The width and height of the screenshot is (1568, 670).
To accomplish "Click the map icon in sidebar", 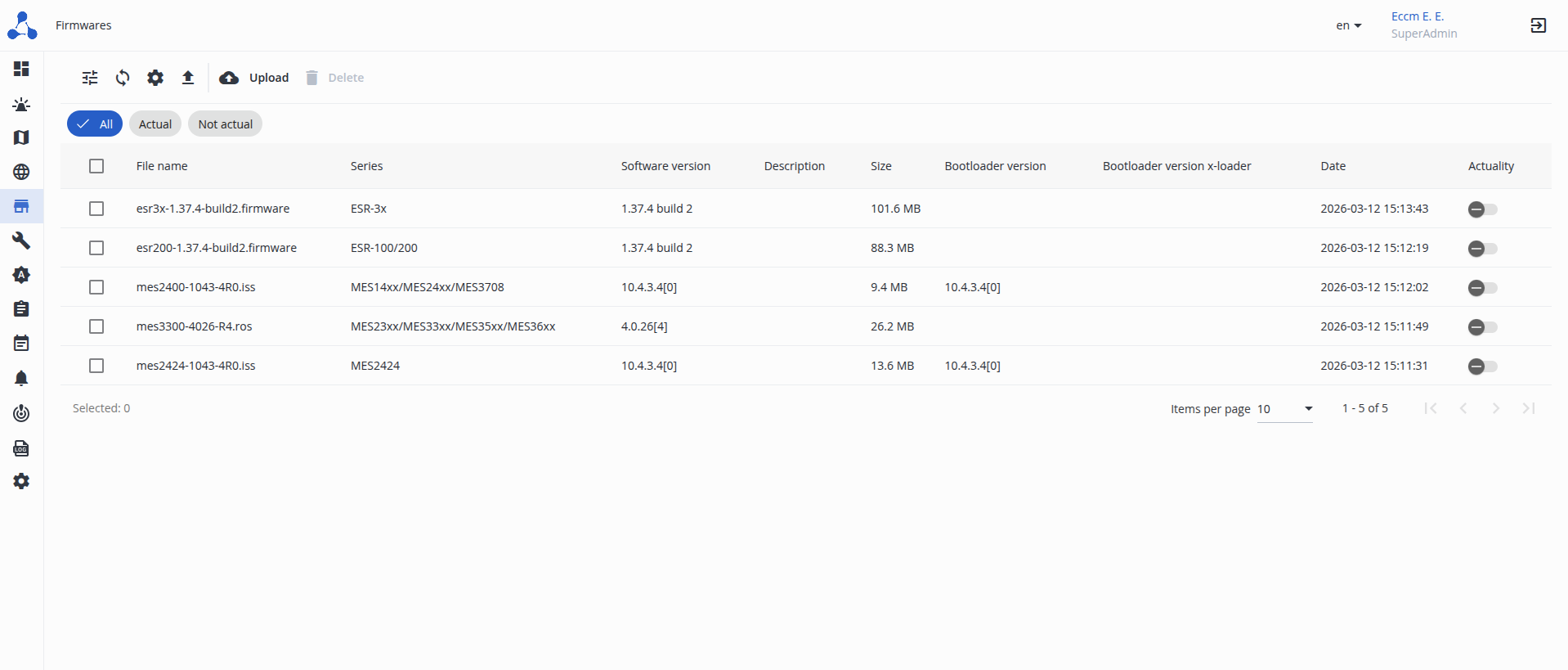I will click(21, 137).
